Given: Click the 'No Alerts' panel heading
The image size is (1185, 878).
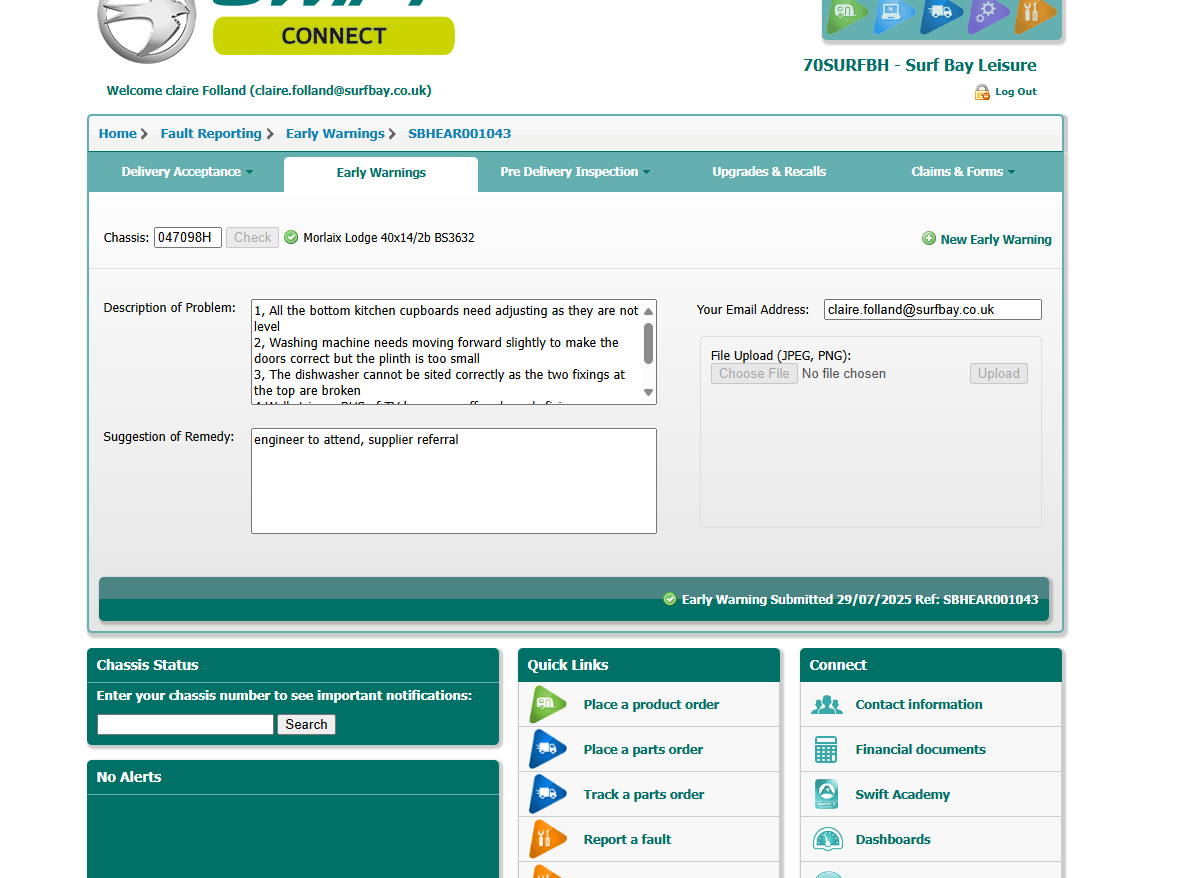Looking at the screenshot, I should point(128,777).
